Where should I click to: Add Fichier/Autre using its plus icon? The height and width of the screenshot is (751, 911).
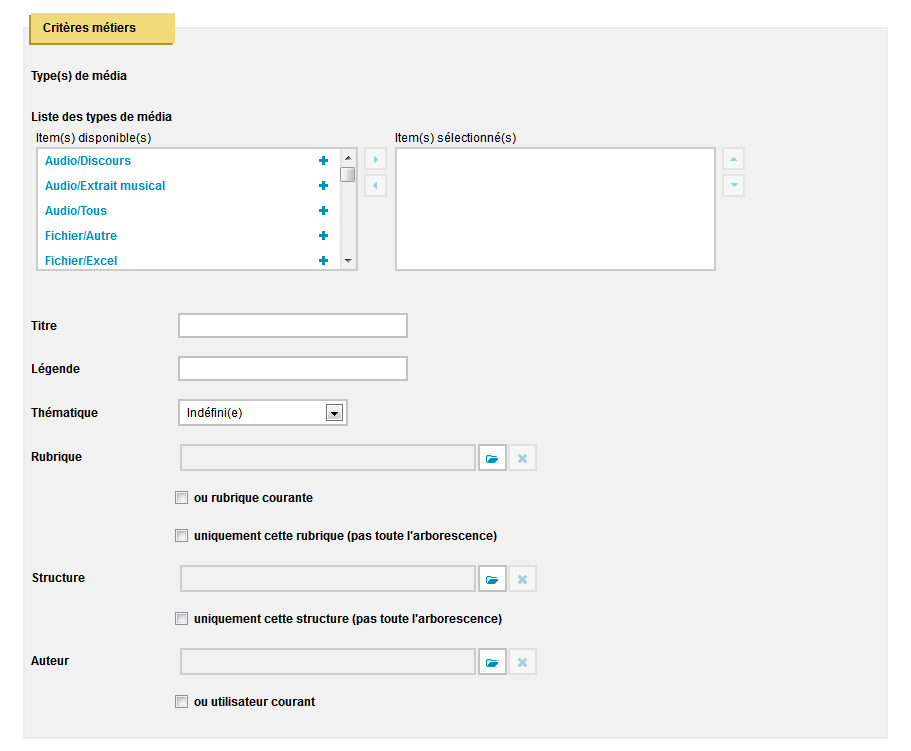pos(324,235)
